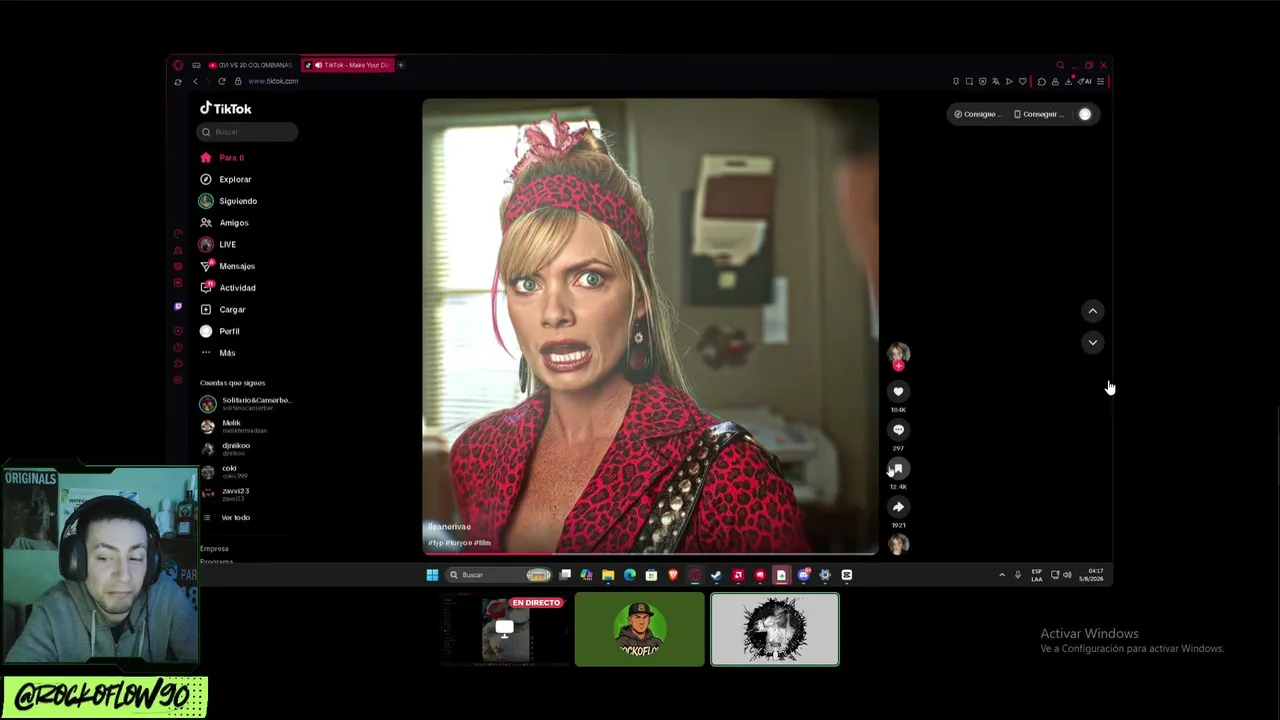Focus the TikTok Buscar search field
This screenshot has height=720, width=1280.
pos(247,132)
